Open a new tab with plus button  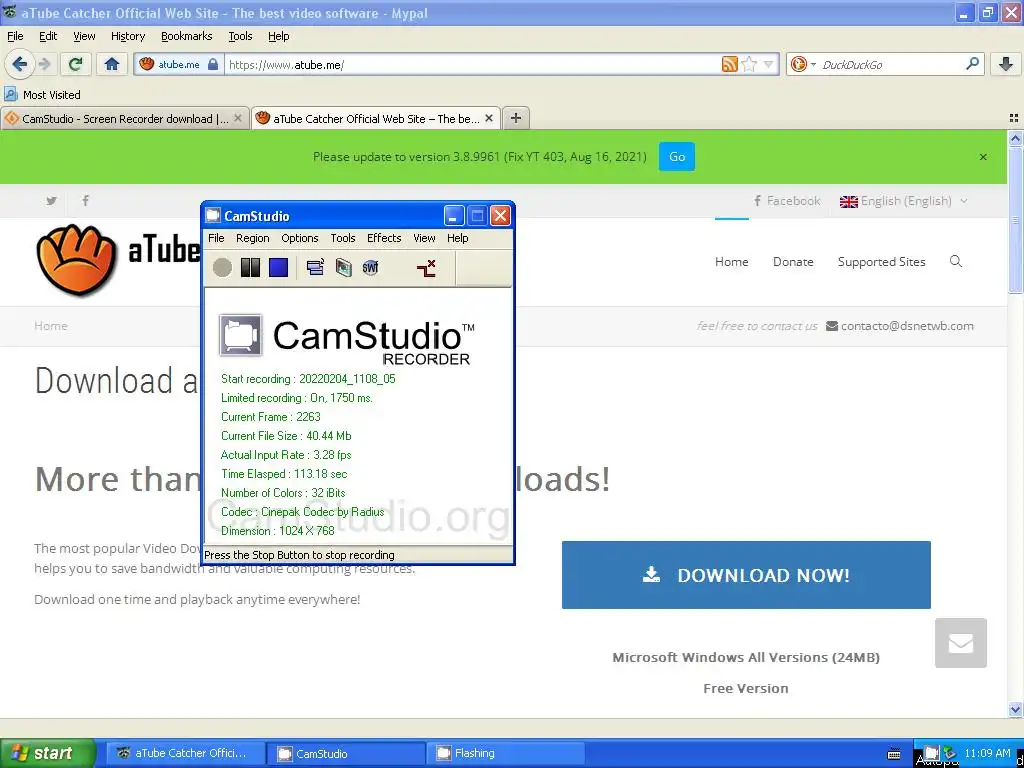tap(516, 118)
